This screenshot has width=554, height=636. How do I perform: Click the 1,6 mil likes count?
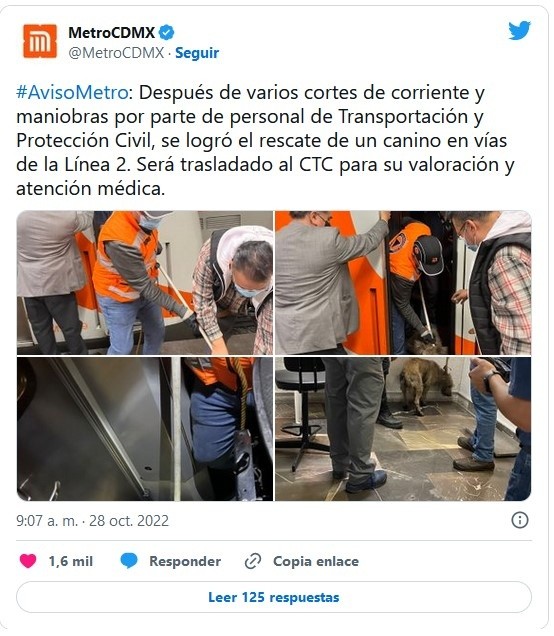click(71, 561)
